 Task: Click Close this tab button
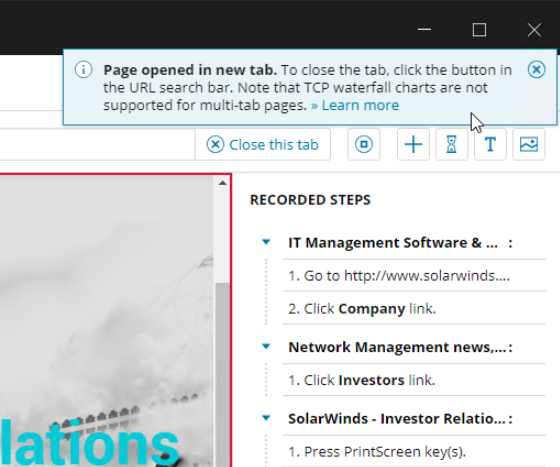point(263,145)
